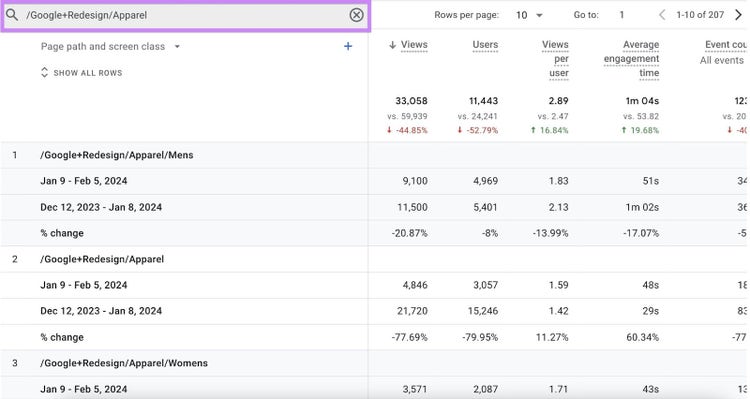Sort by Event count column header
Viewport: 750px width, 399px height.
click(x=726, y=45)
